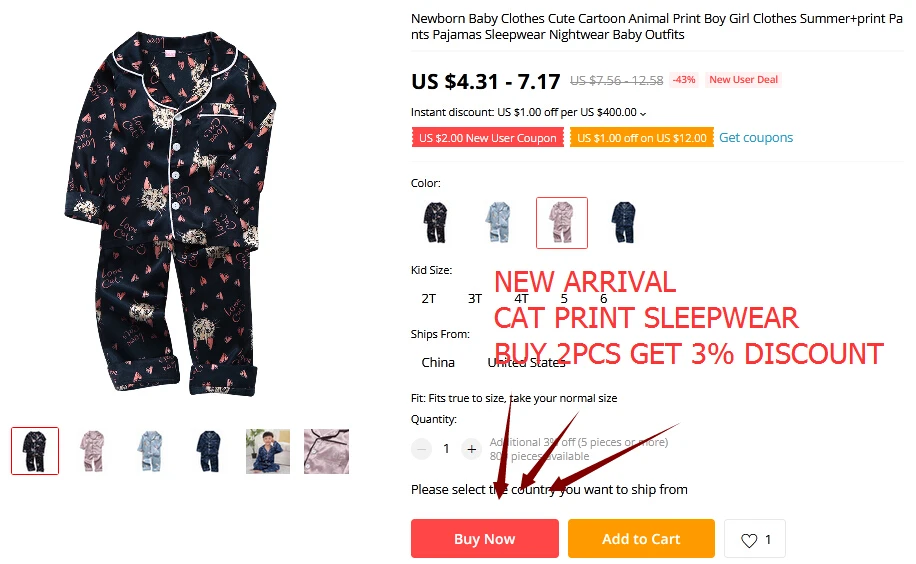View the light blue pajama gallery thumbnail

click(x=151, y=451)
